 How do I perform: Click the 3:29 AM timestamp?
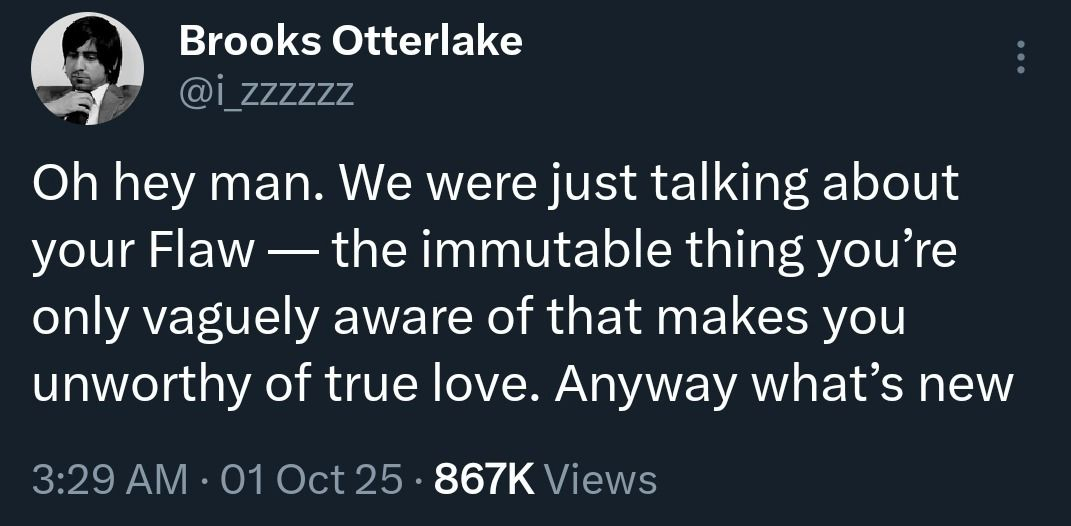tap(109, 478)
